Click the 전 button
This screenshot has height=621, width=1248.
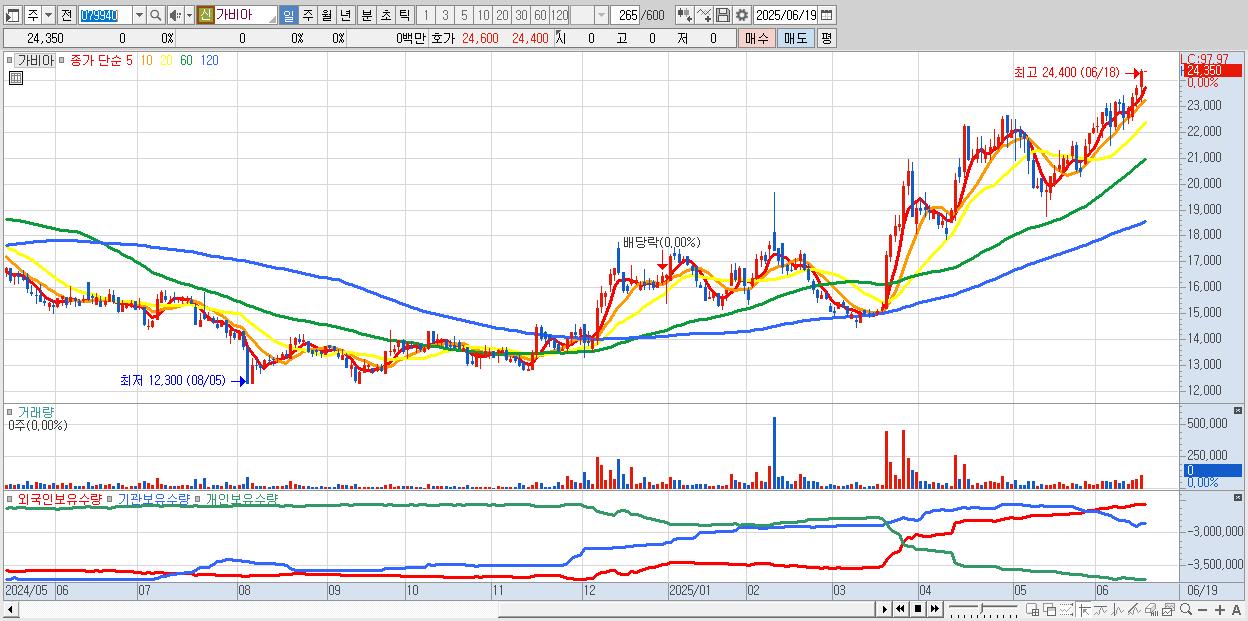click(67, 15)
